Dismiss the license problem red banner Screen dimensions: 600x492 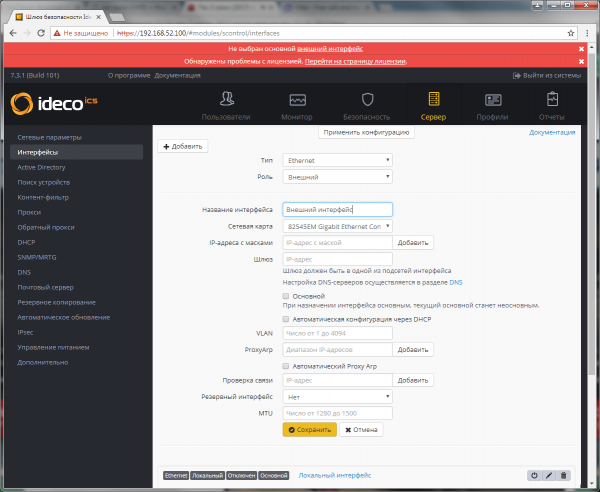[581, 62]
